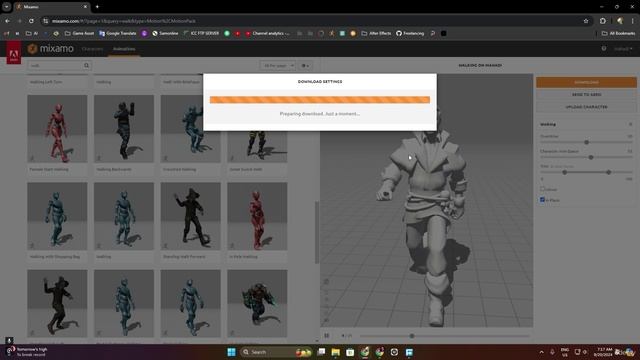Click the site information icon in address bar
Image resolution: width=640 pixels, height=360 pixels.
pos(46,21)
